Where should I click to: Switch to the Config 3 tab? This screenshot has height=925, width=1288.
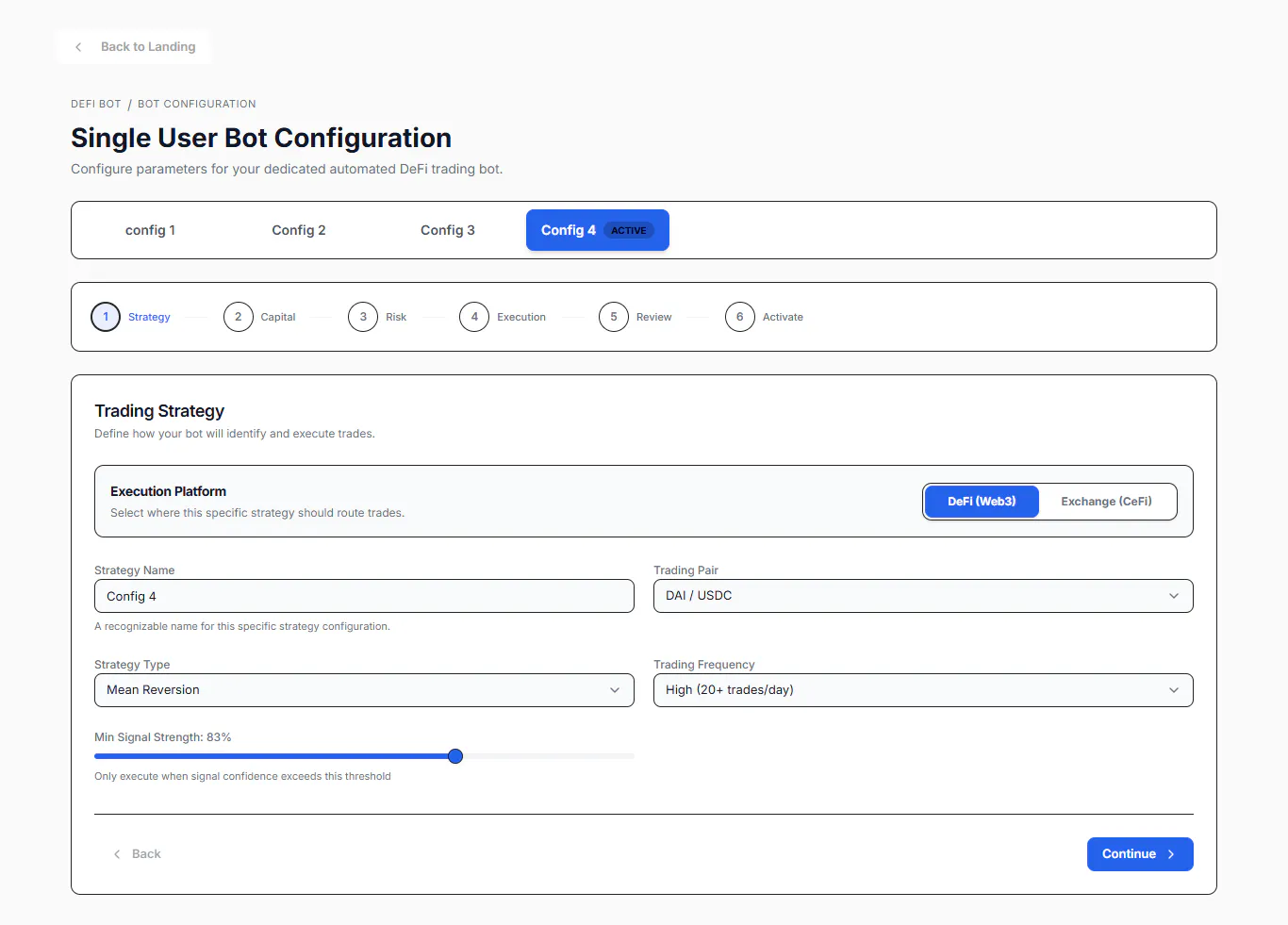[x=448, y=230]
